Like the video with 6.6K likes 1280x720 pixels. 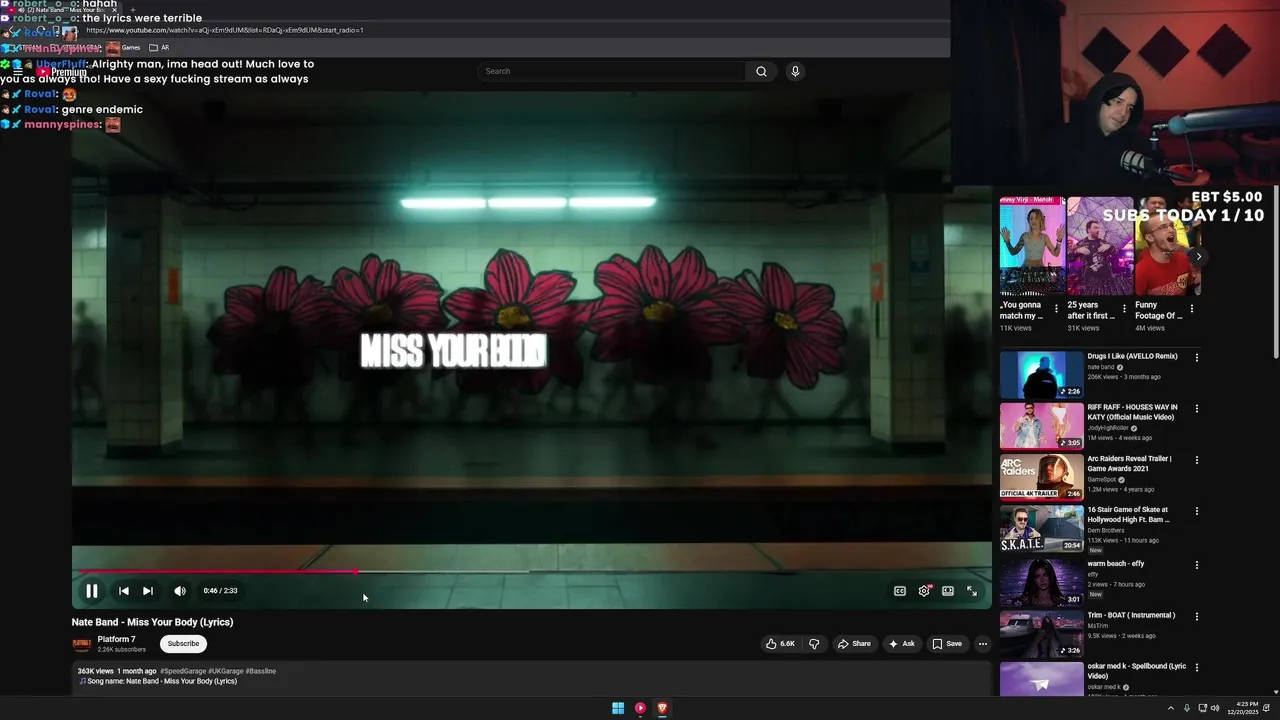tap(780, 644)
